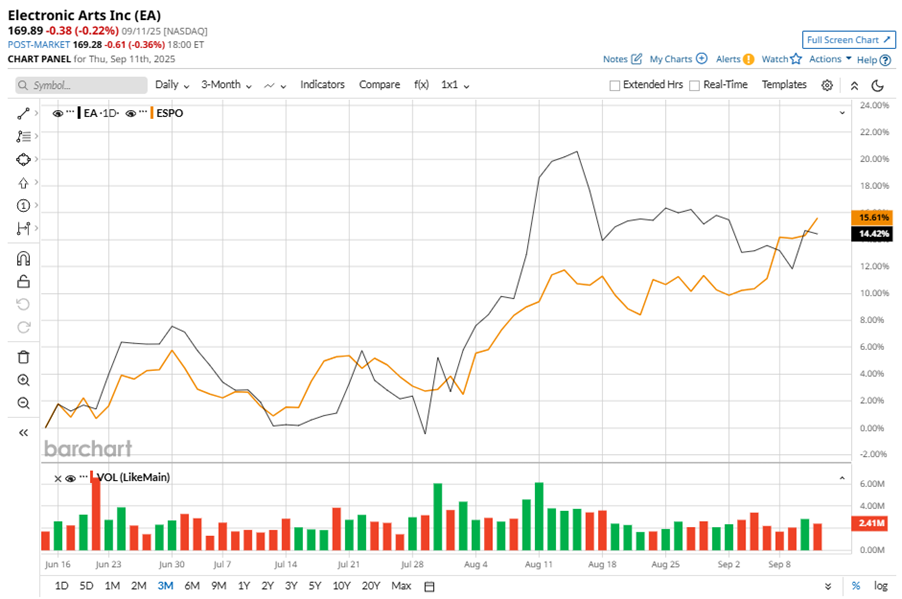Open the 1x1 grid layout dropdown
Viewport: 902px width, 599px height.
[455, 85]
